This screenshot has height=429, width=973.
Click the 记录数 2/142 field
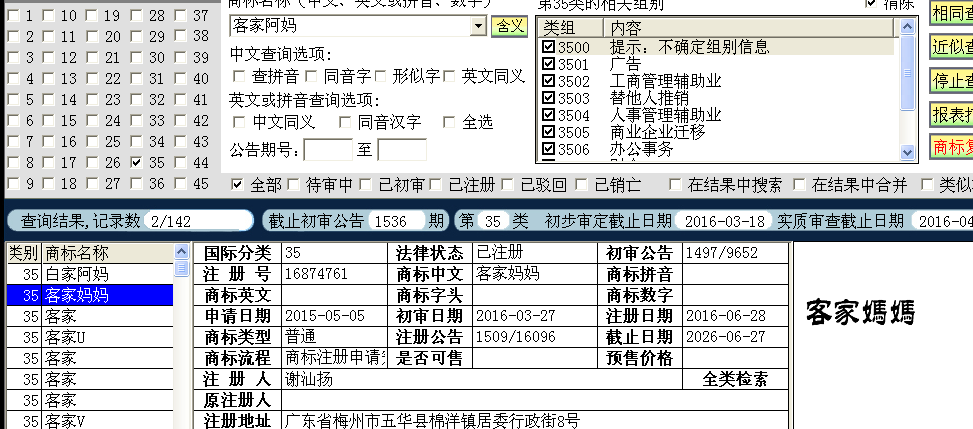[197, 221]
